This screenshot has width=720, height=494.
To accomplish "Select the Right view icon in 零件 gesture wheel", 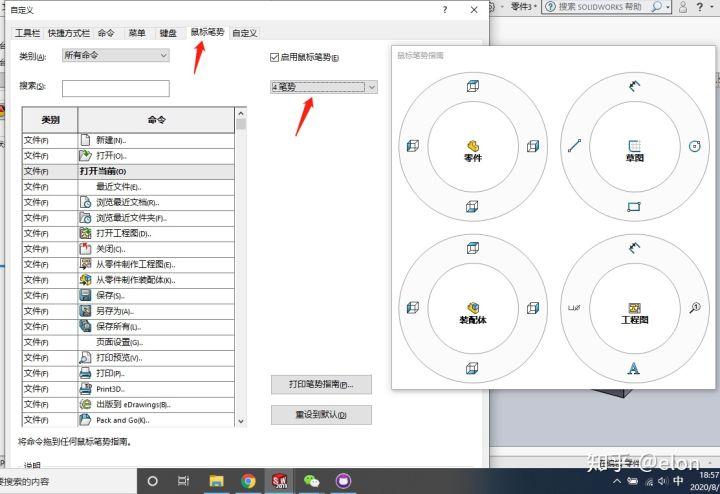I will coord(533,146).
